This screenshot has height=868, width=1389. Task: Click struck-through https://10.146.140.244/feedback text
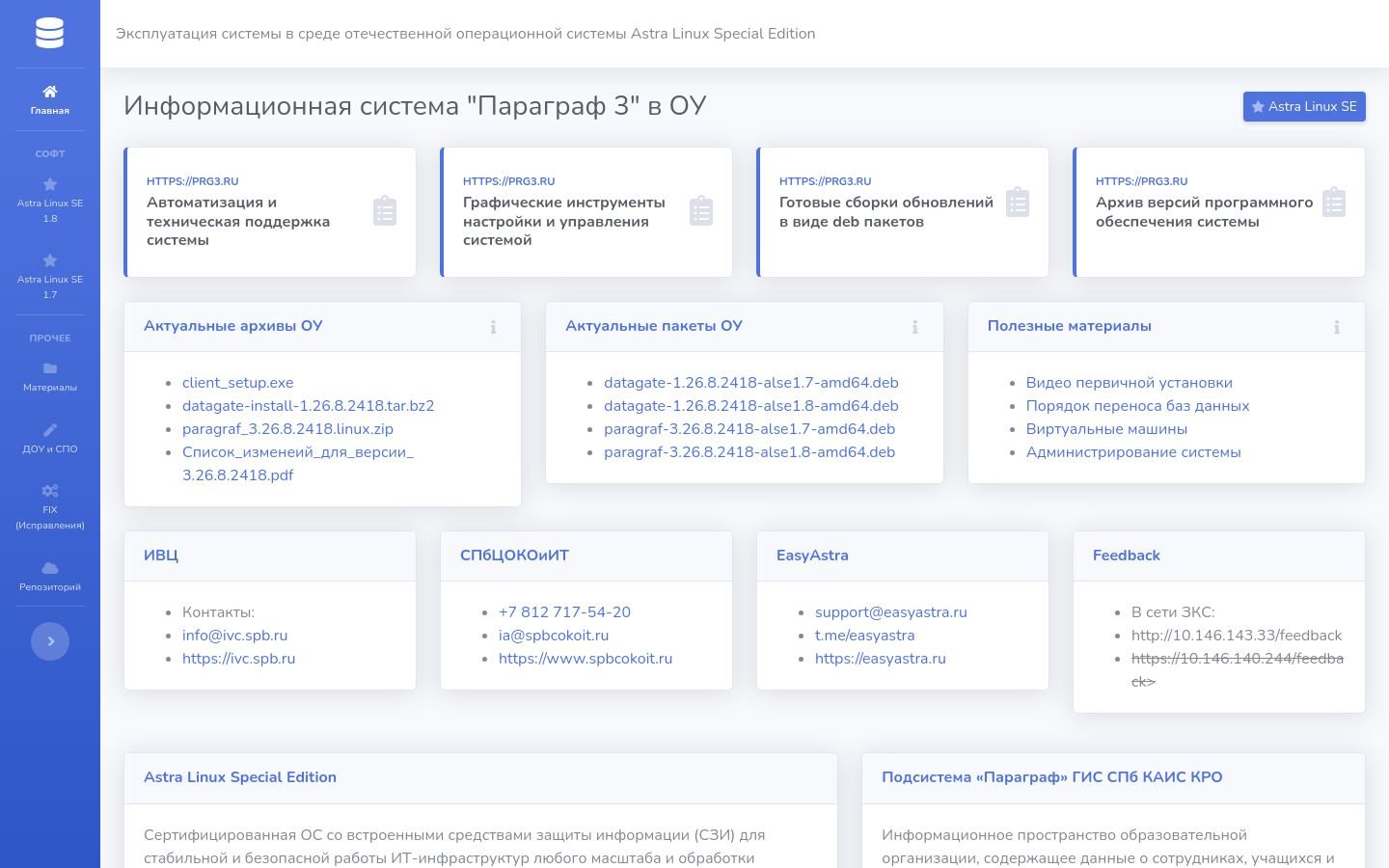coord(1238,670)
